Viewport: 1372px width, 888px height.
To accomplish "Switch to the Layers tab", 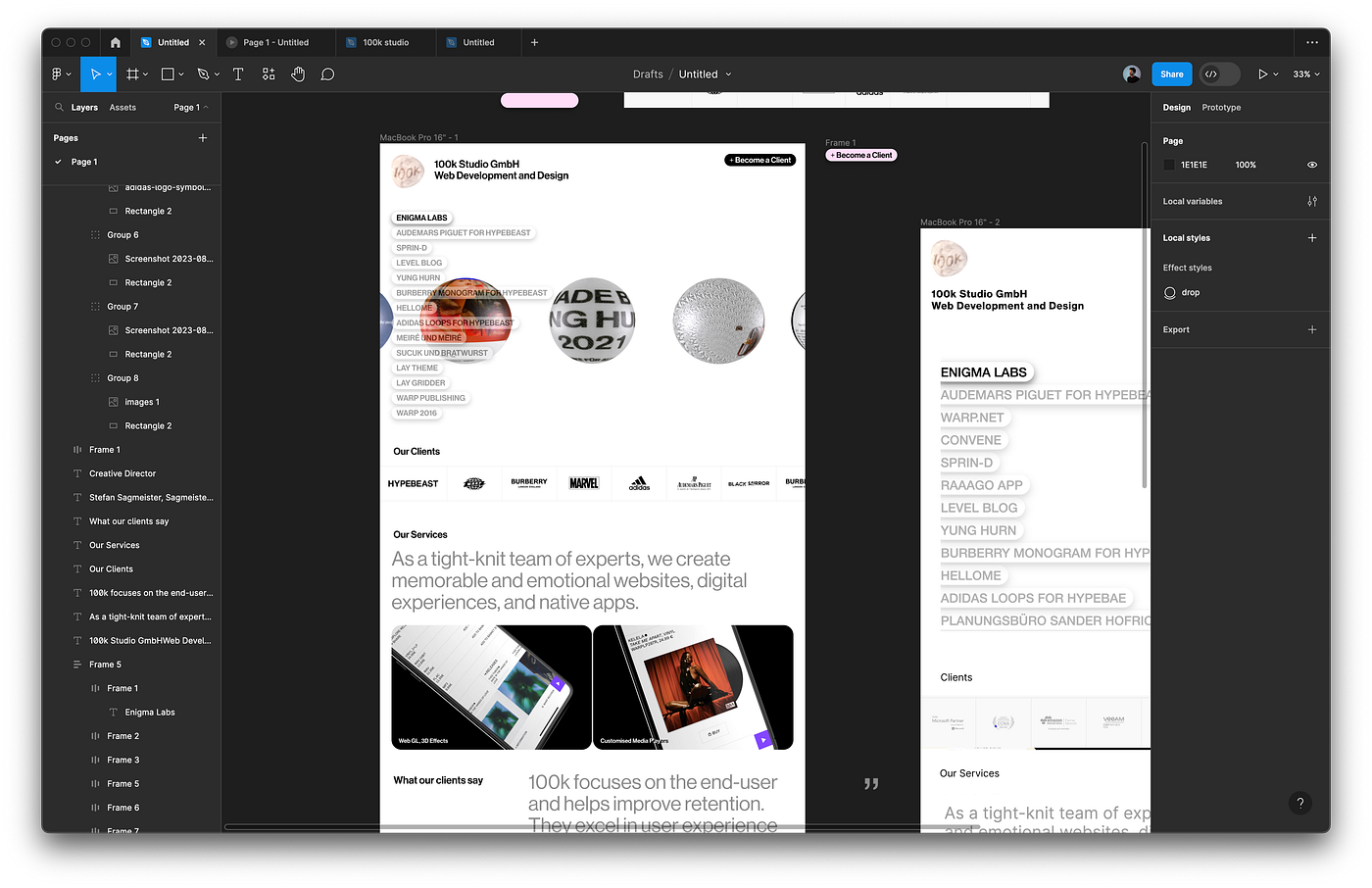I will pyautogui.click(x=84, y=107).
